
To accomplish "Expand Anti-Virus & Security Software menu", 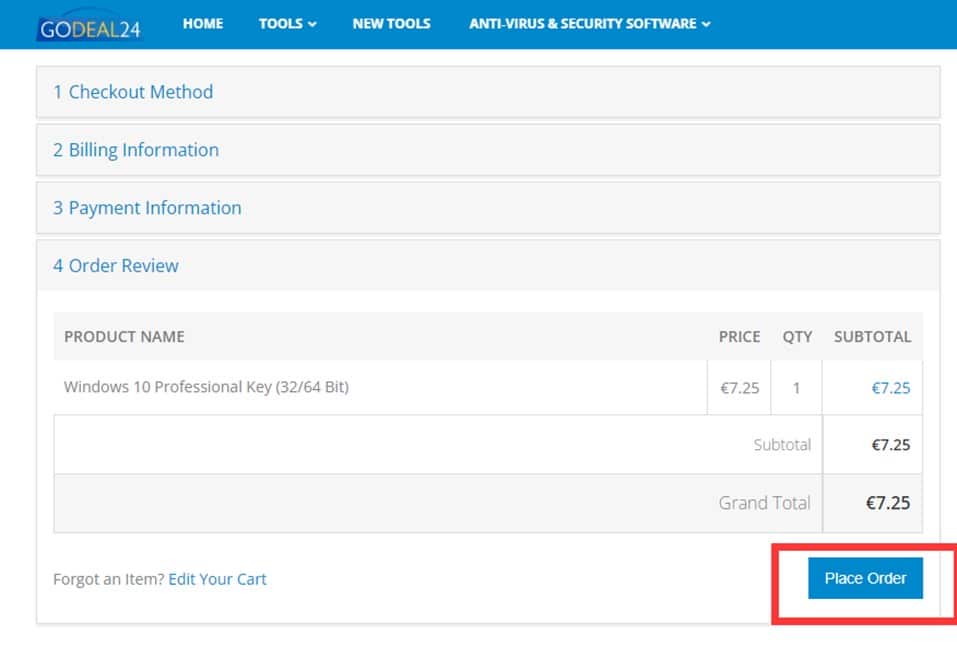I will tap(589, 23).
